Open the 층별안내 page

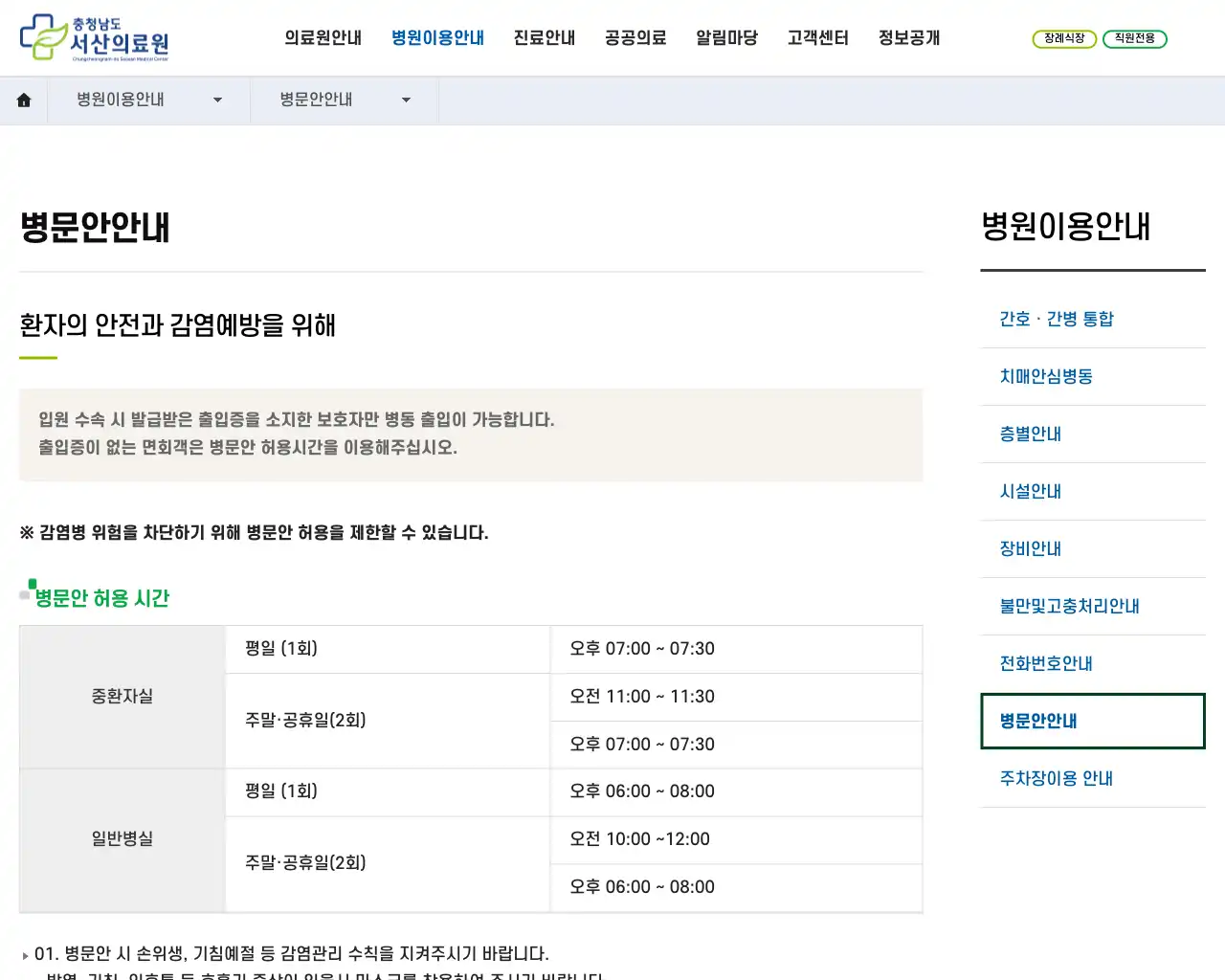(x=1029, y=434)
